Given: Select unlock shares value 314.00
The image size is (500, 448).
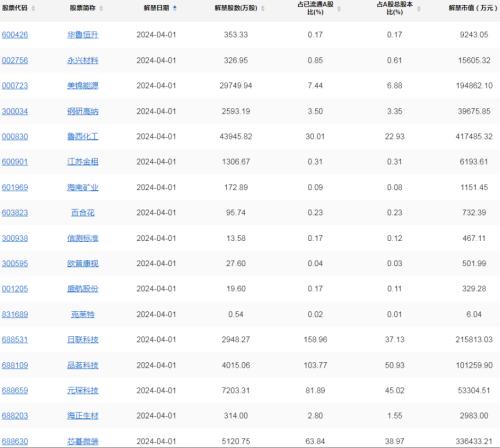Looking at the screenshot, I should (236, 416).
